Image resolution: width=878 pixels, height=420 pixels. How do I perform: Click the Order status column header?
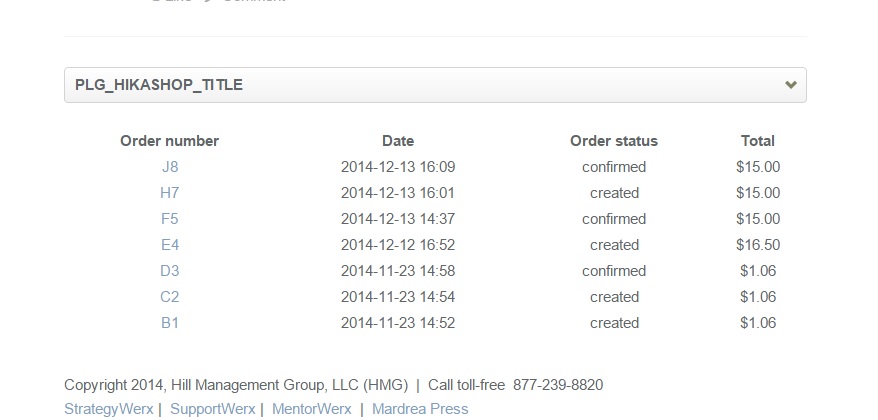click(614, 141)
